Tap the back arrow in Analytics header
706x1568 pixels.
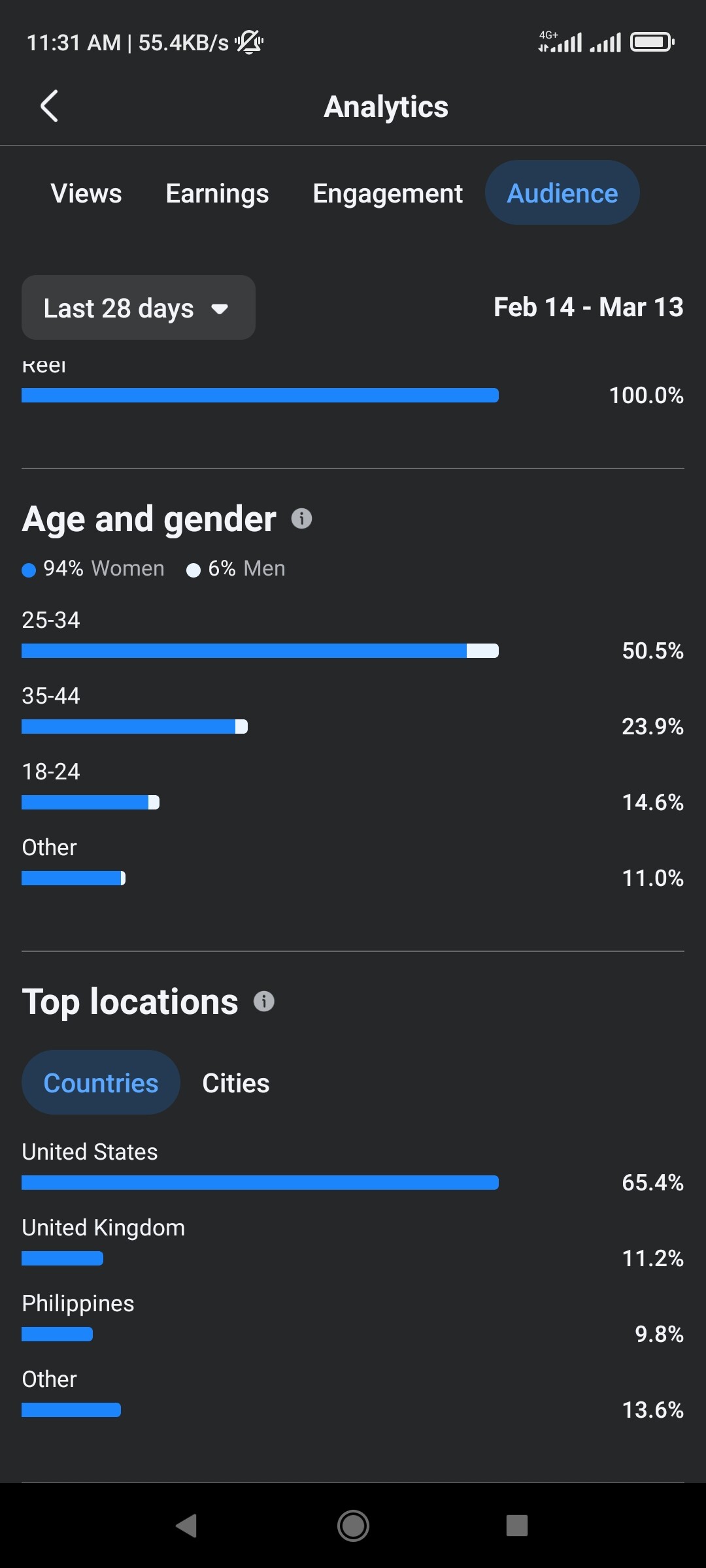click(50, 106)
